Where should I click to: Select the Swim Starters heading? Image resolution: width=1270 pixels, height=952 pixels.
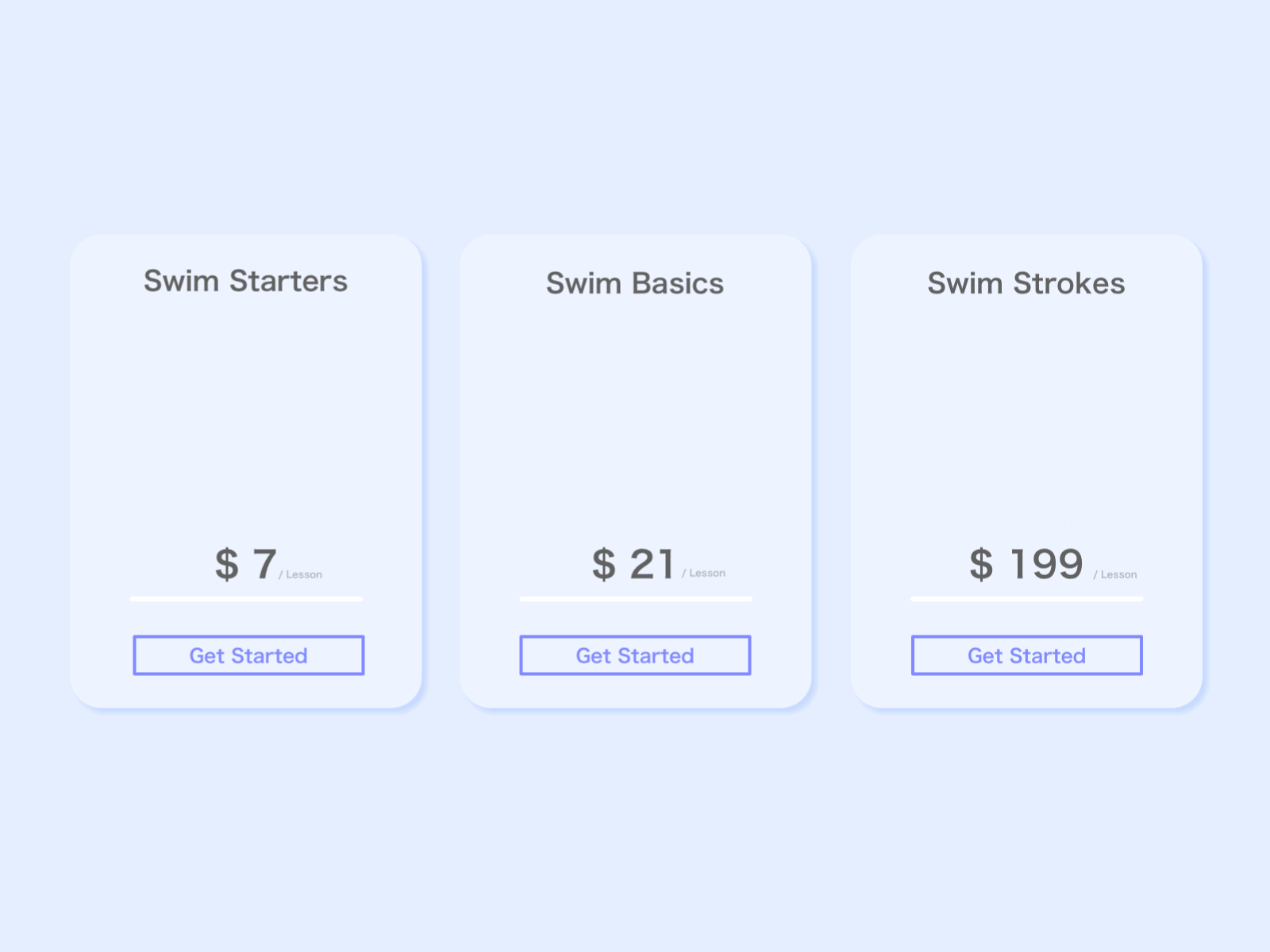click(245, 281)
